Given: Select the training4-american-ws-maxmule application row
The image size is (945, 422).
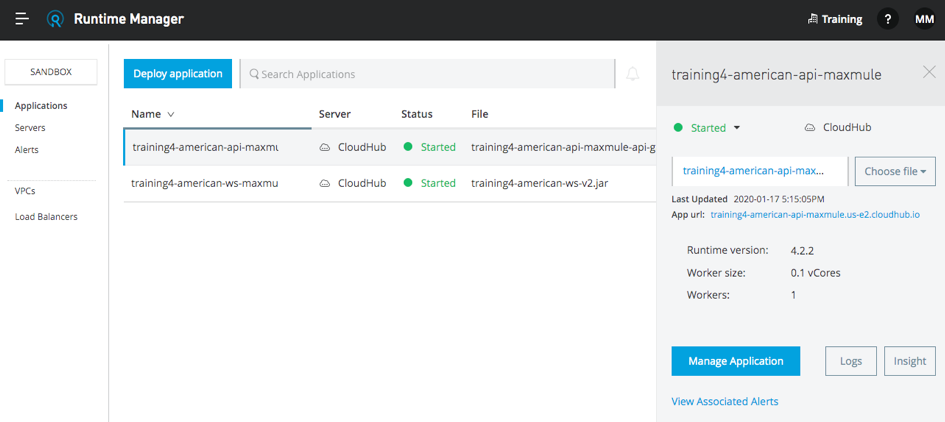Looking at the screenshot, I should 389,183.
